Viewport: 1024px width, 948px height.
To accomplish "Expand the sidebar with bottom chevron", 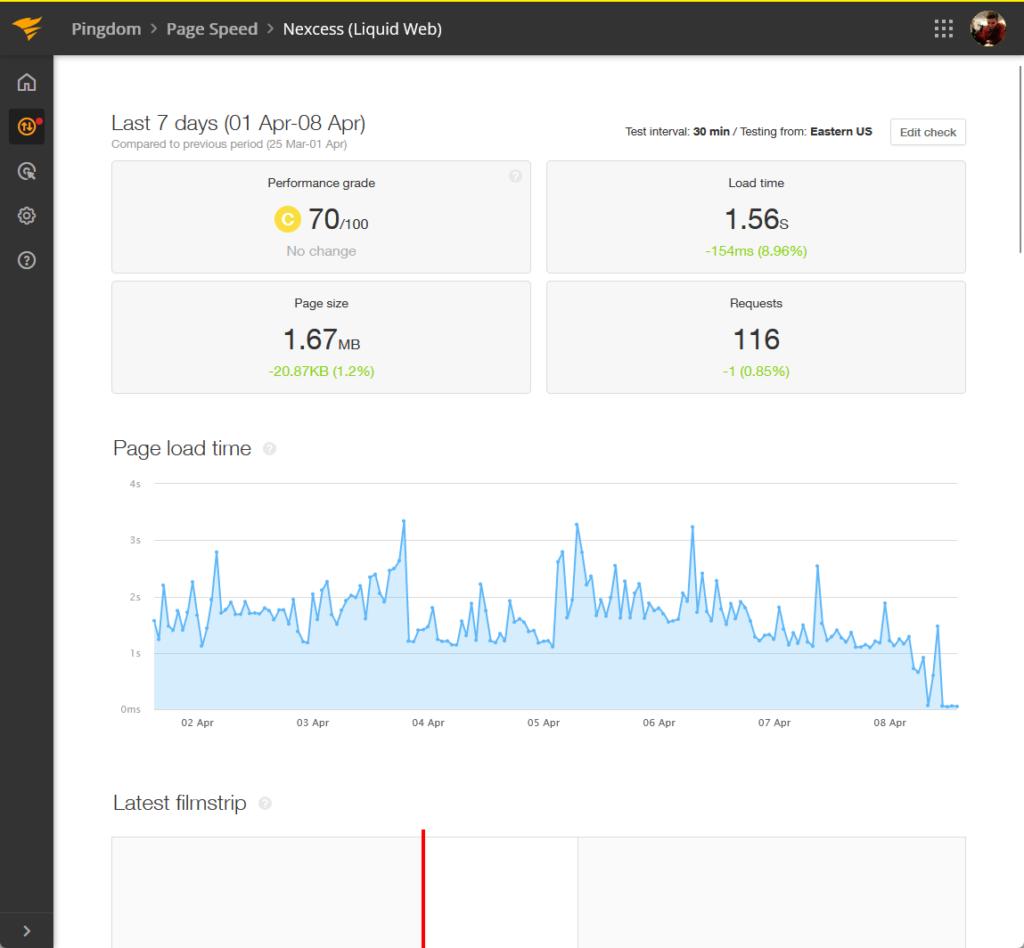I will click(x=27, y=931).
